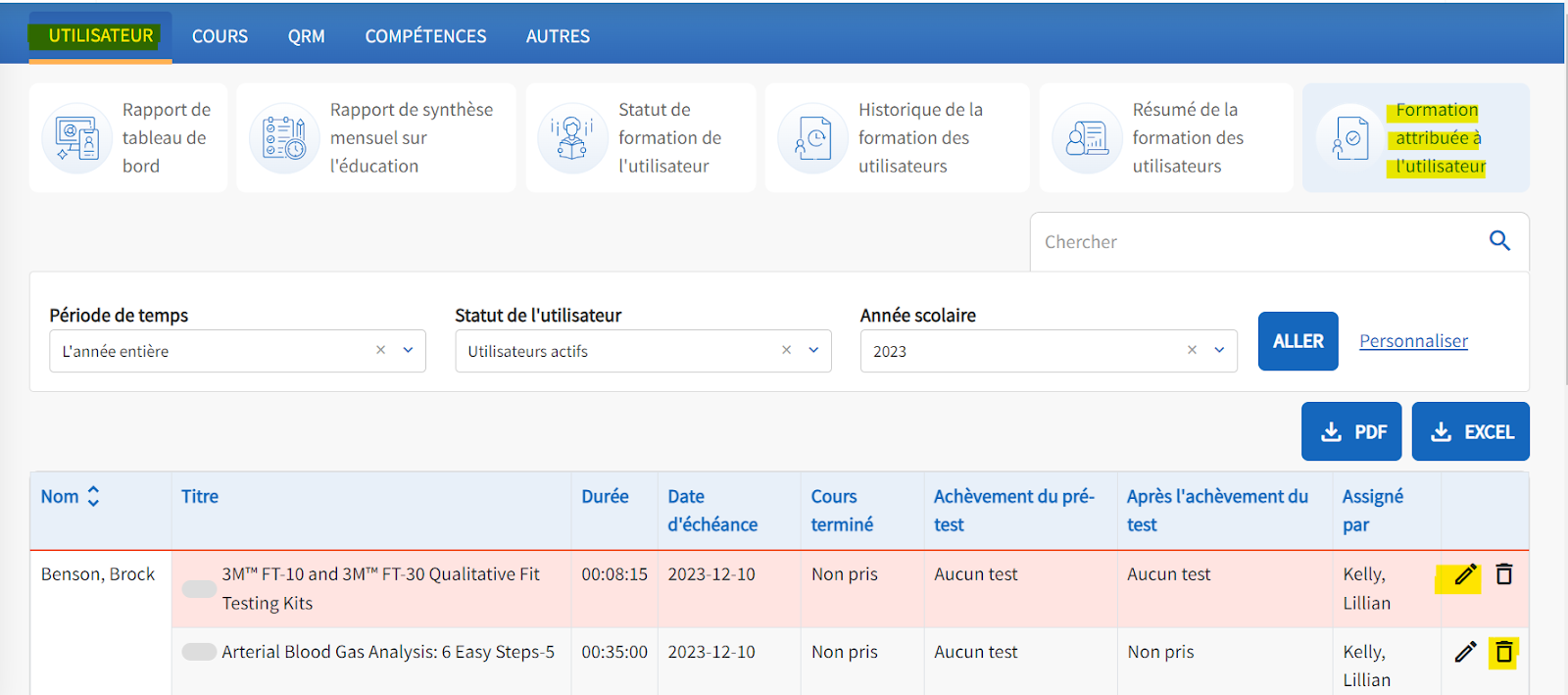Edit the 3M FT-10 Fit Testing Kits assignment
The image size is (1568, 695).
pyautogui.click(x=1465, y=574)
